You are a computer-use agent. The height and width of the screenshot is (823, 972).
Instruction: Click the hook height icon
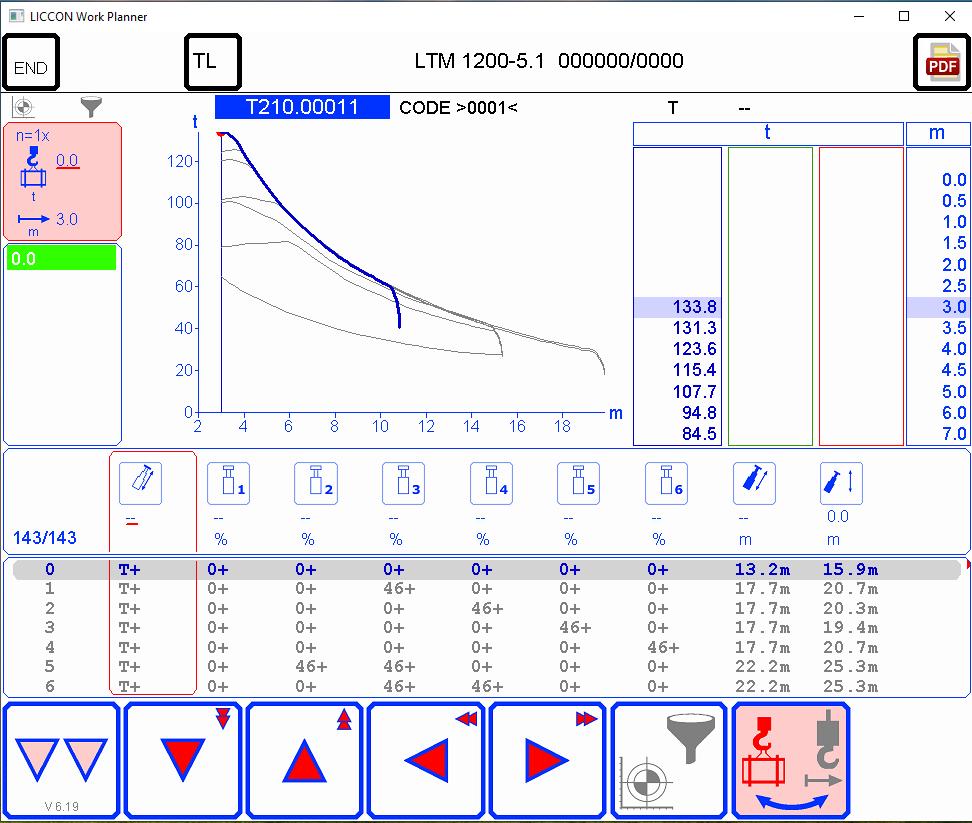pyautogui.click(x=841, y=483)
